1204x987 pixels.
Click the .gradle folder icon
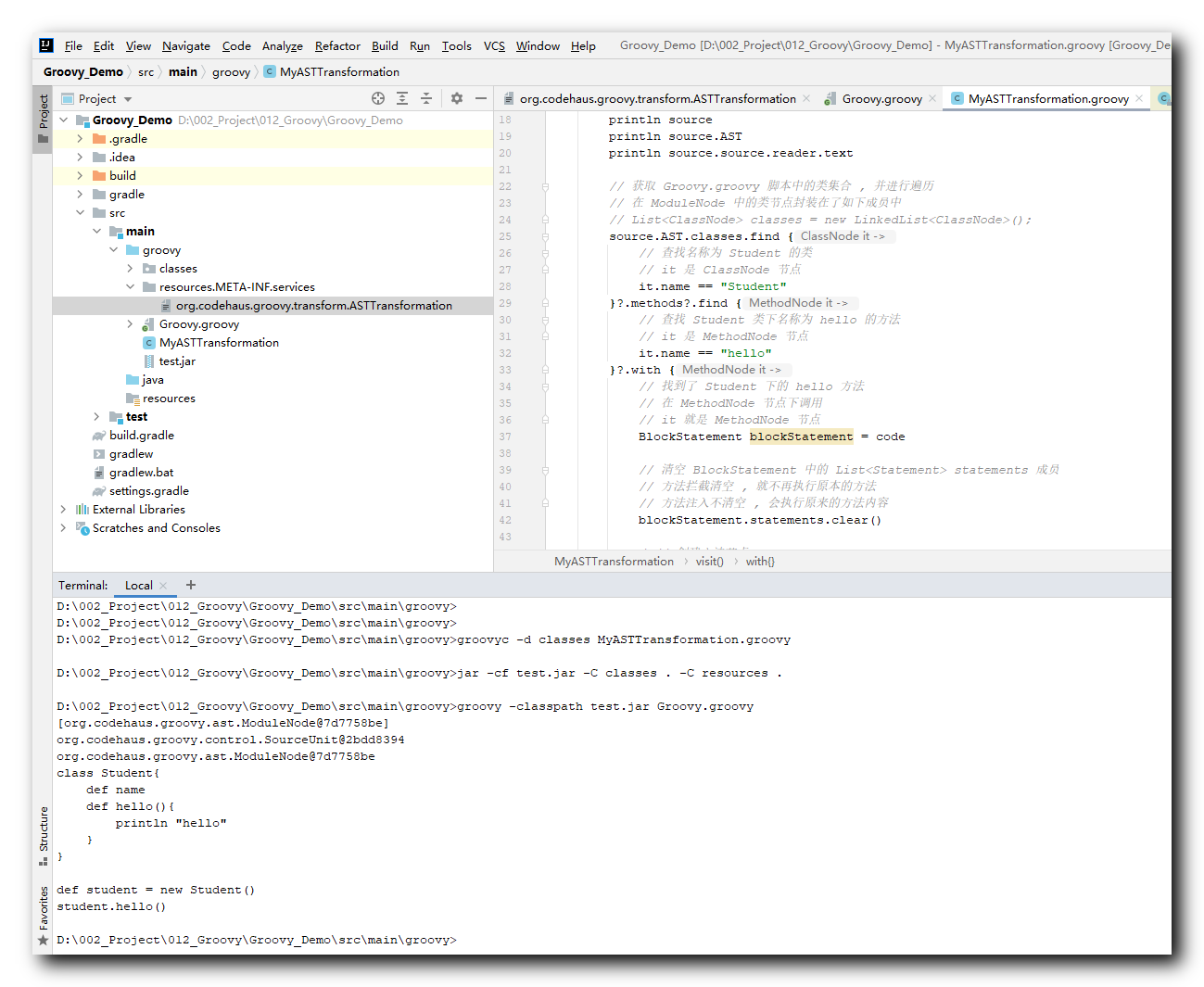(99, 139)
